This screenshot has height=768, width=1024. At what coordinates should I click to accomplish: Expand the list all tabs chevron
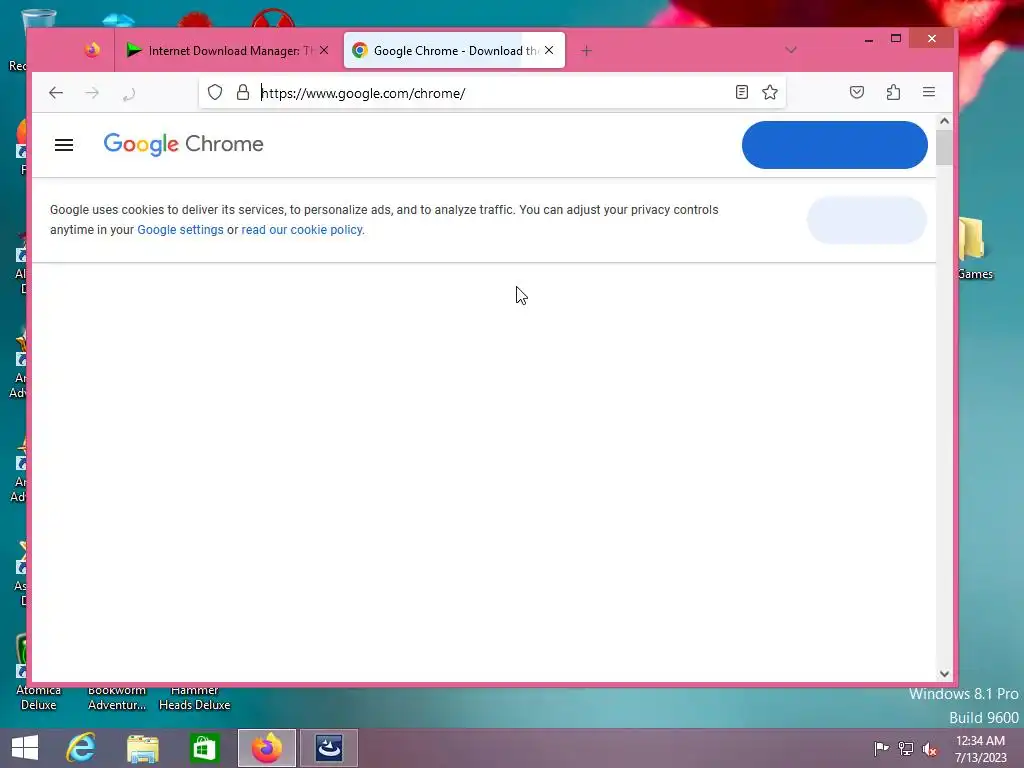tap(791, 50)
